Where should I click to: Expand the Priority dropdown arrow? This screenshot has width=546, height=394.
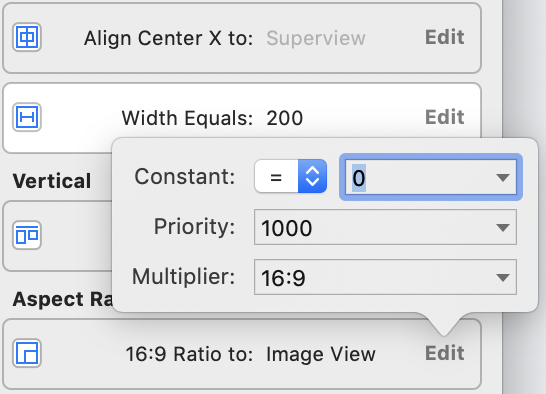point(503,227)
